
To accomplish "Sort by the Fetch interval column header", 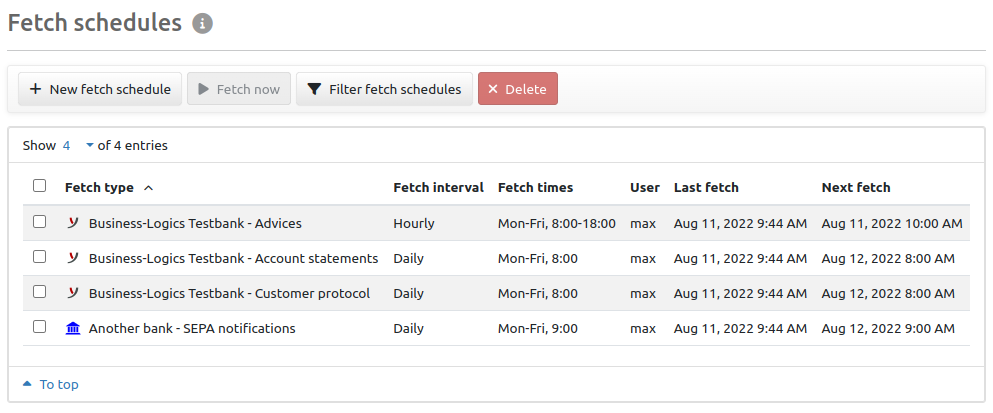I will pyautogui.click(x=438, y=188).
